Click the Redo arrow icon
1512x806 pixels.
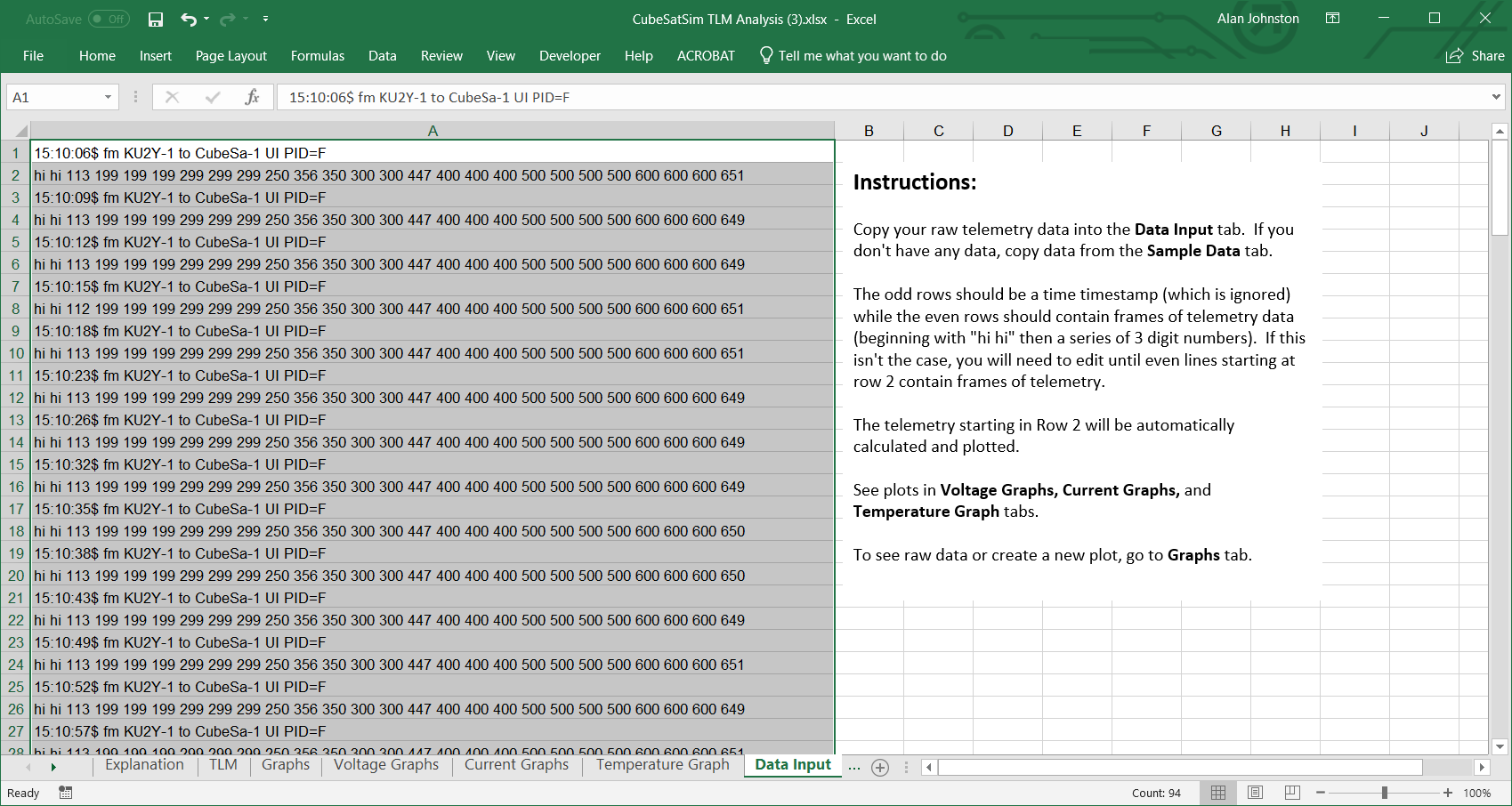coord(227,19)
